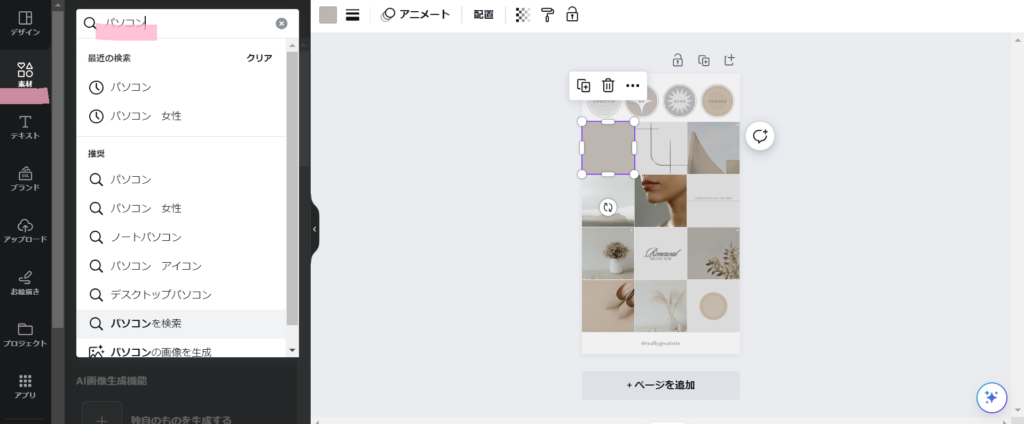Open the テキスト (Text) sidebar tab
Viewport: 1024px width, 424px height.
pyautogui.click(x=25, y=128)
